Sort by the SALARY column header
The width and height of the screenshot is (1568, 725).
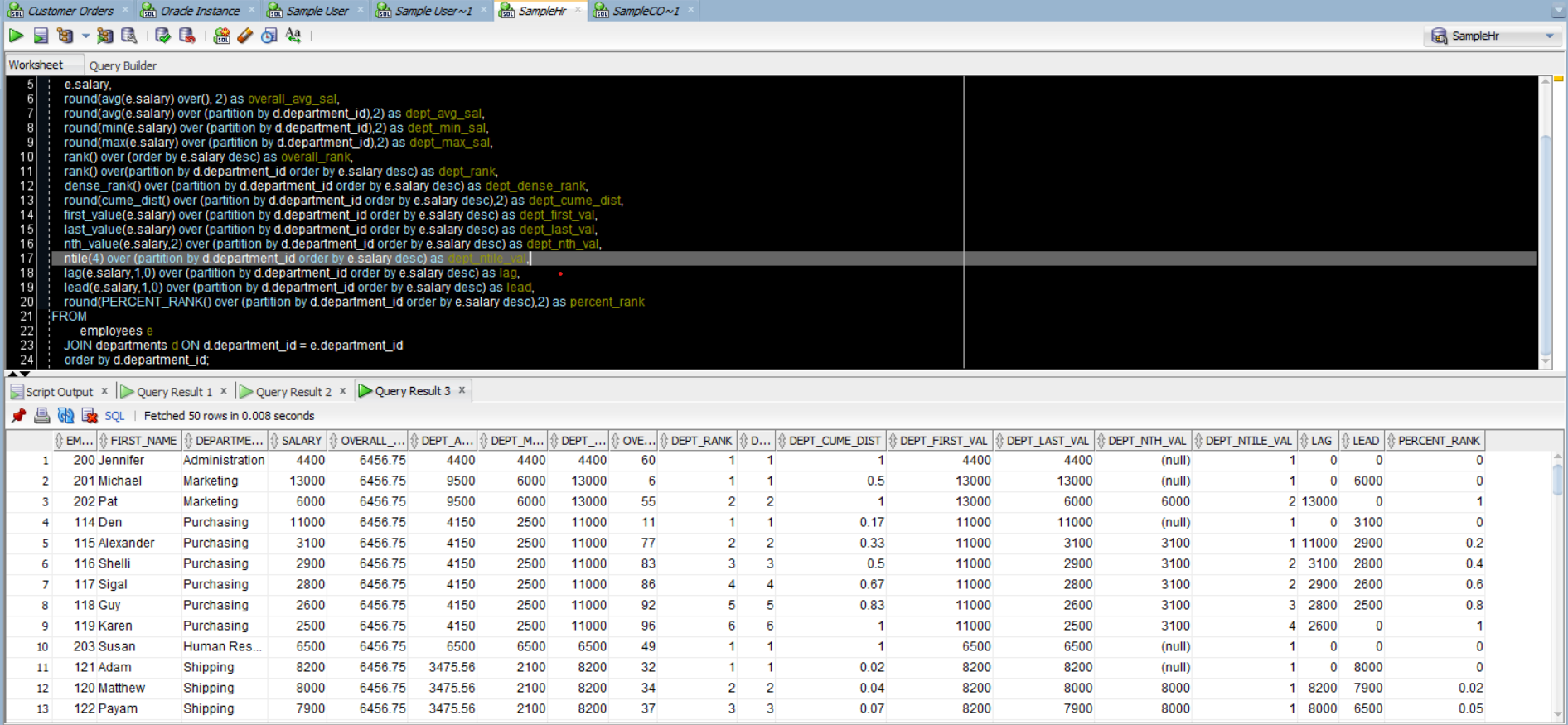pyautogui.click(x=301, y=441)
